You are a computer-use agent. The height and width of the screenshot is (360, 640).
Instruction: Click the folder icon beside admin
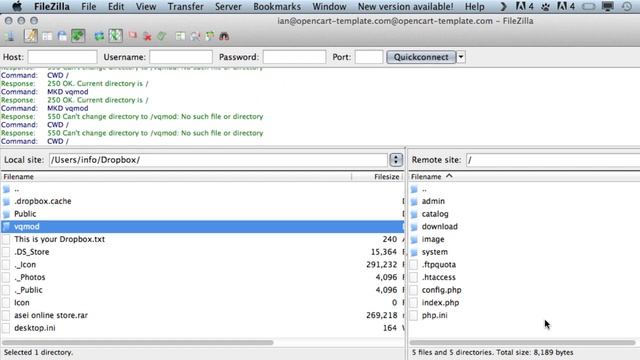click(414, 201)
